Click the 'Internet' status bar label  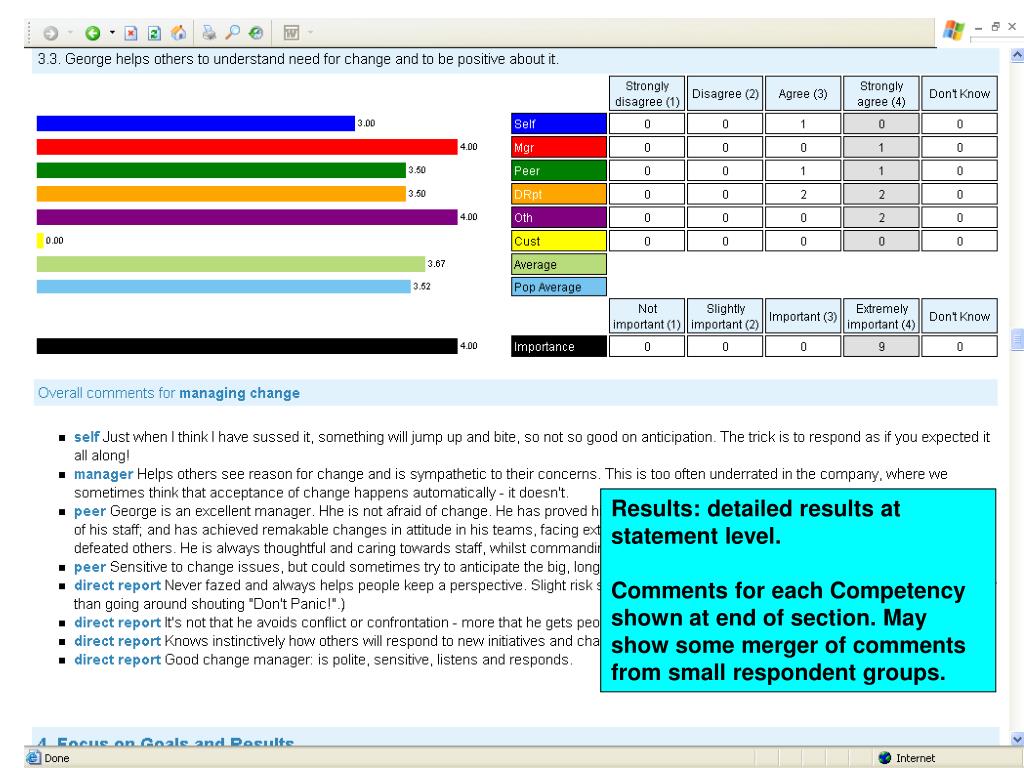pyautogui.click(x=915, y=758)
